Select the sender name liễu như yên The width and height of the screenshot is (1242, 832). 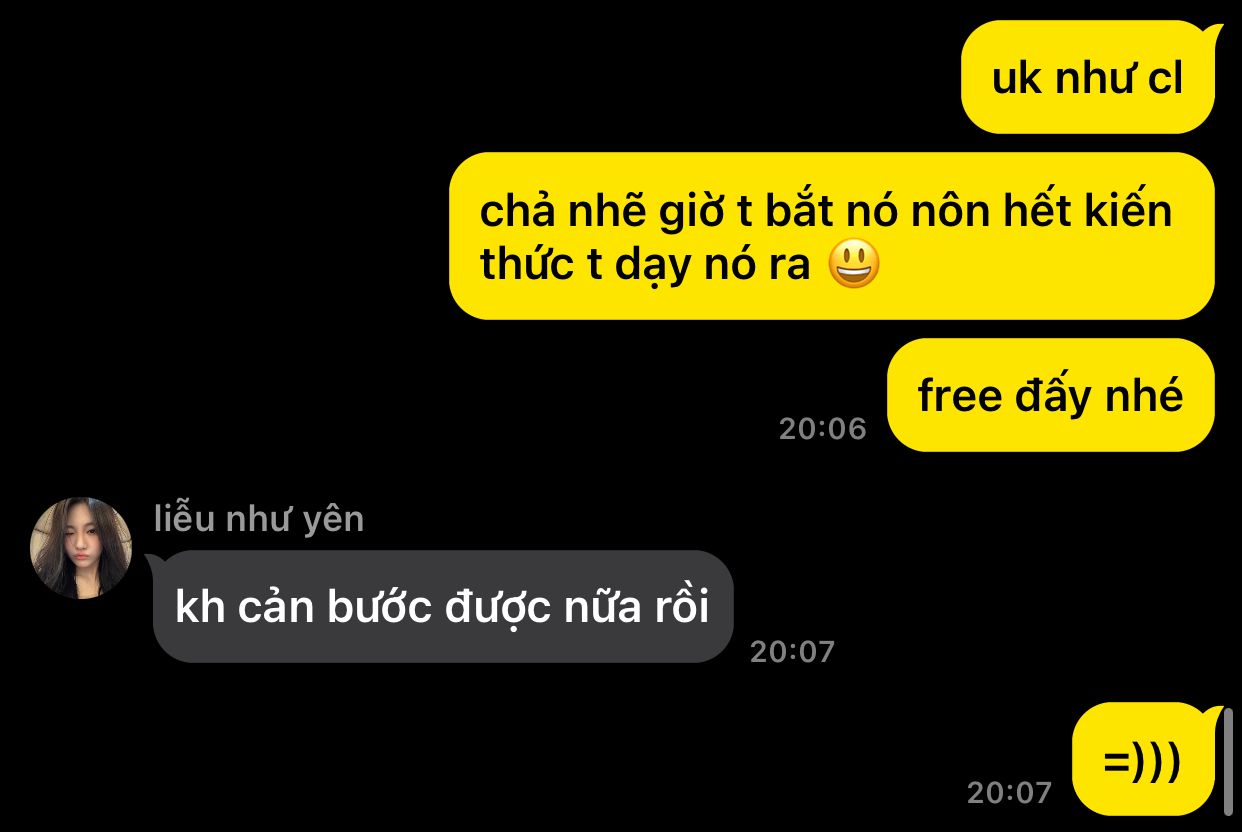pos(259,519)
